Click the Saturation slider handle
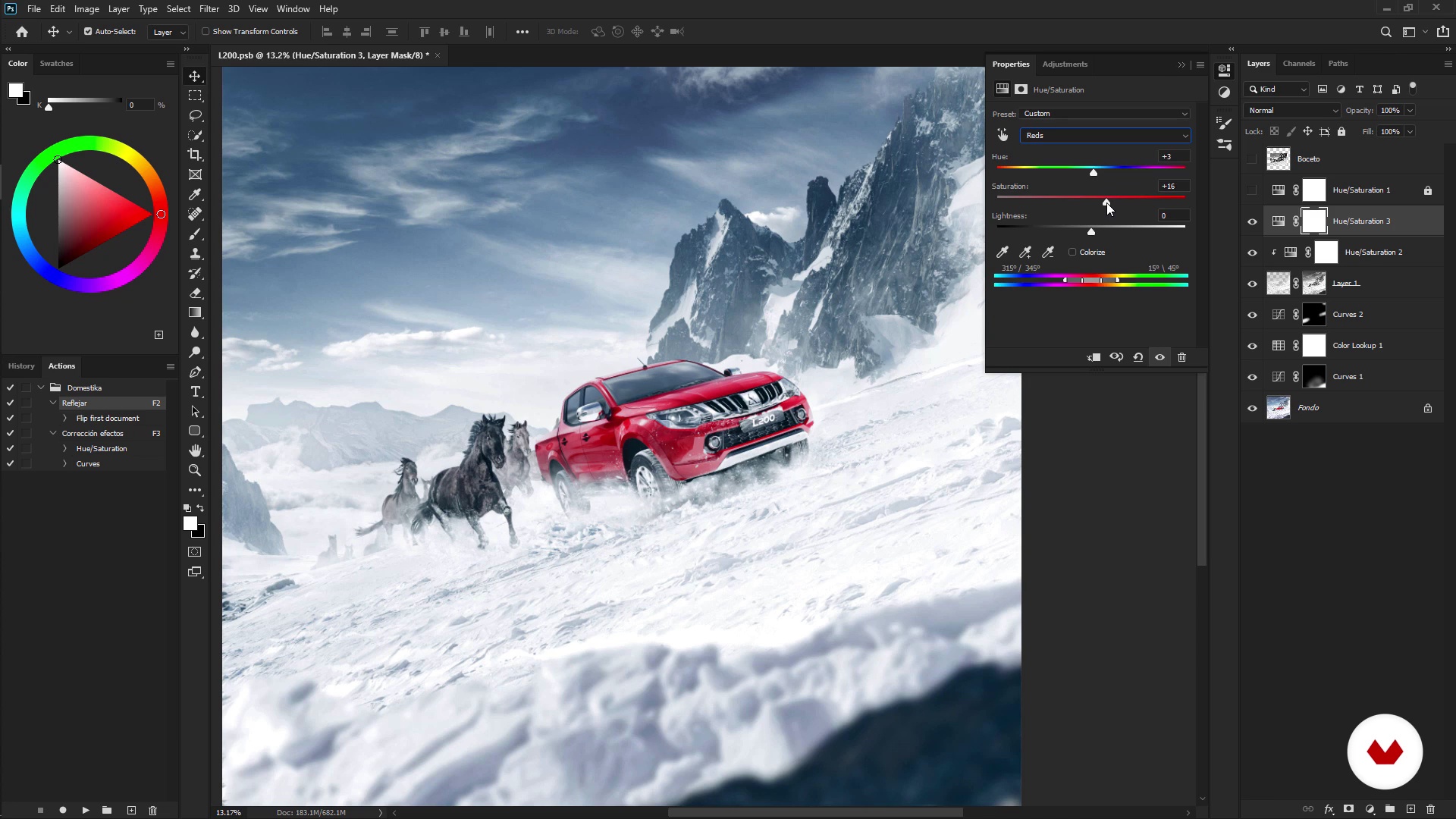The width and height of the screenshot is (1456, 819). pyautogui.click(x=1106, y=202)
